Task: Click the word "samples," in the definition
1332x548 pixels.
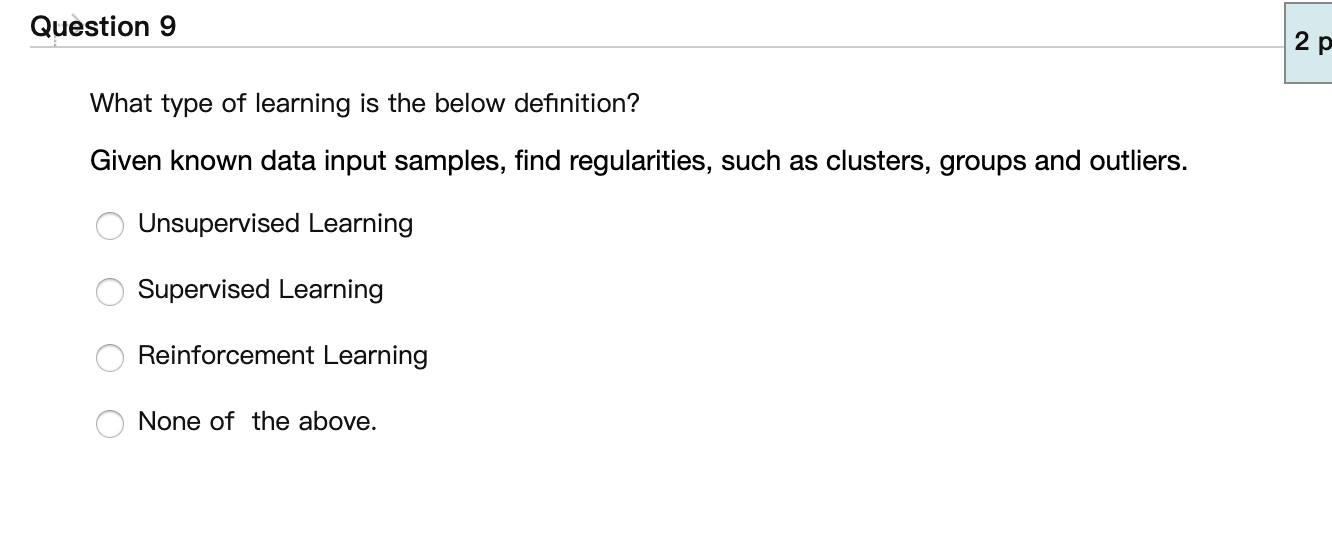Action: pos(452,162)
